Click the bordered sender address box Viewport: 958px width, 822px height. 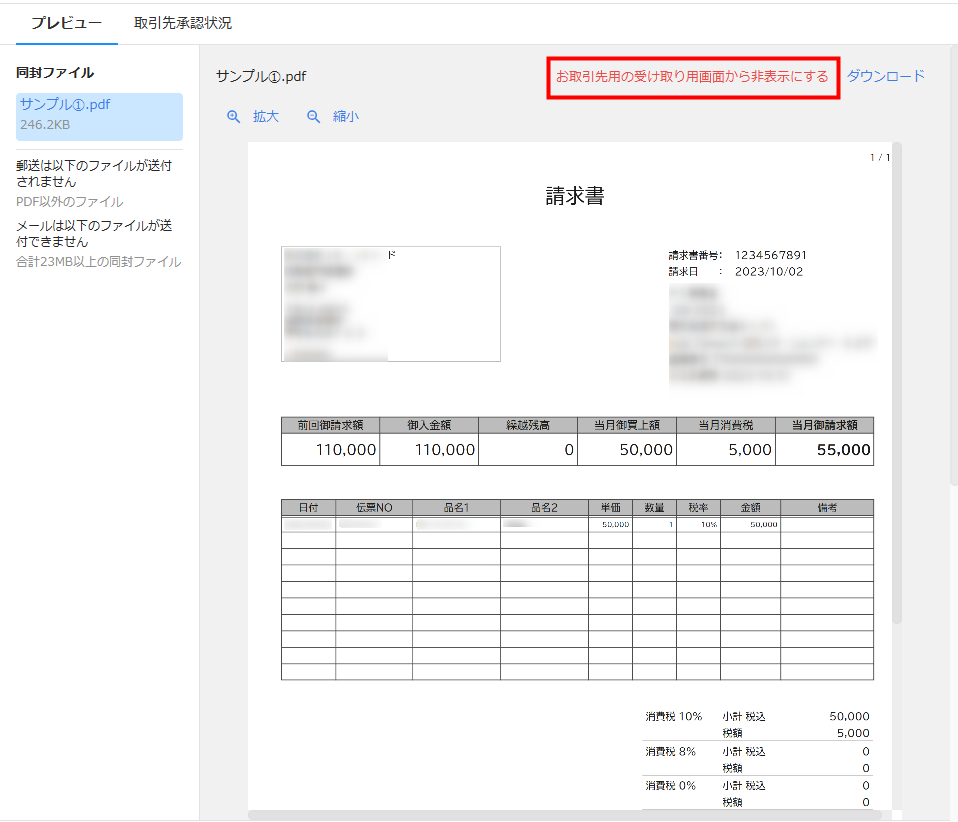coord(391,304)
